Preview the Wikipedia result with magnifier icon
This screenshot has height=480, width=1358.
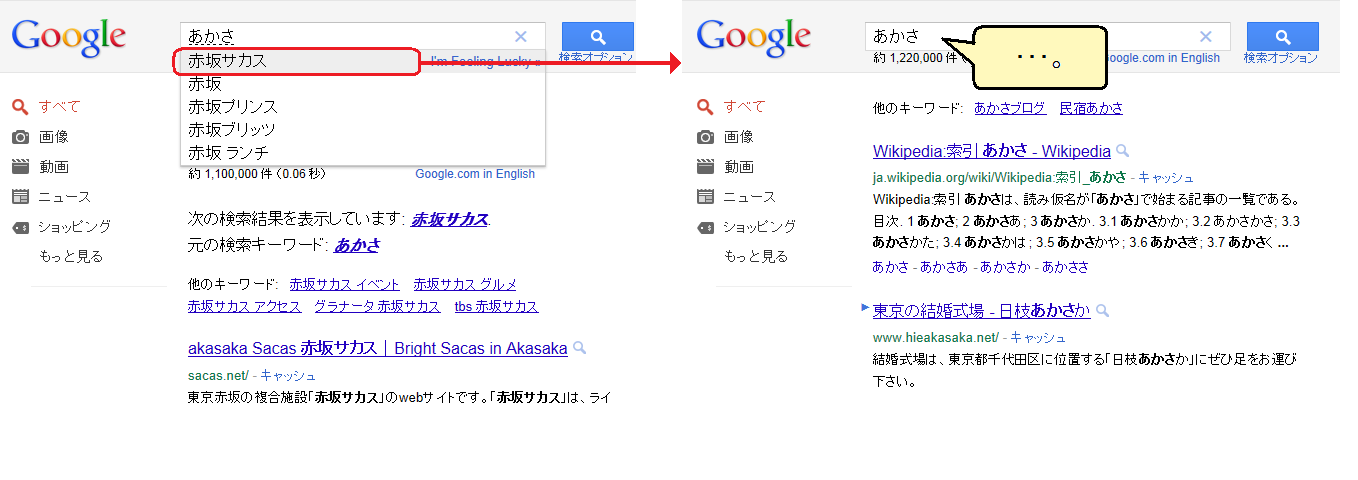[x=1123, y=151]
